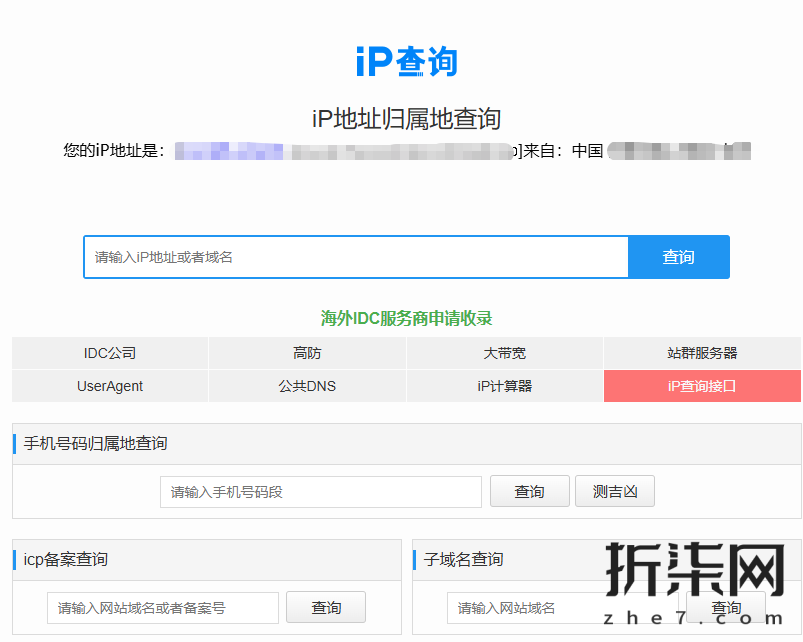Open the 站群服务器 link
The image size is (803, 642).
pos(702,352)
